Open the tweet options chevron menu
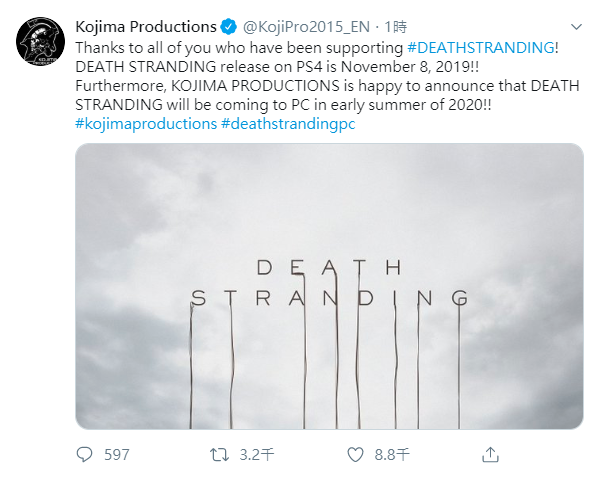Viewport: 600px width, 480px height. [x=573, y=26]
